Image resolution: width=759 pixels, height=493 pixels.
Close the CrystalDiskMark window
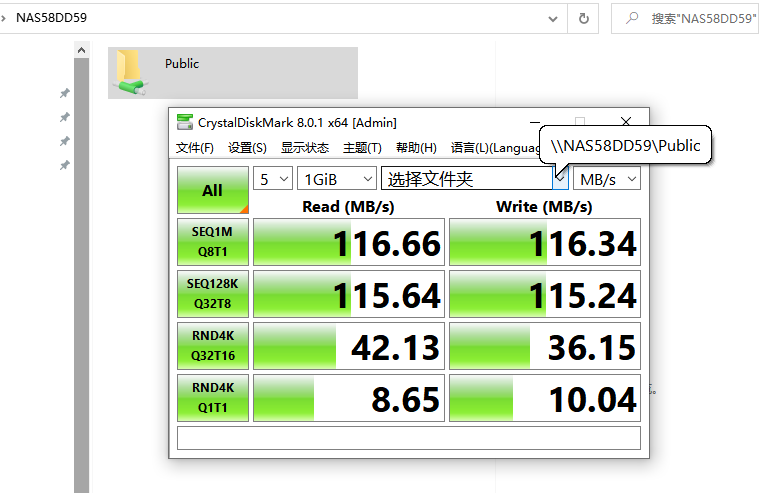click(626, 122)
